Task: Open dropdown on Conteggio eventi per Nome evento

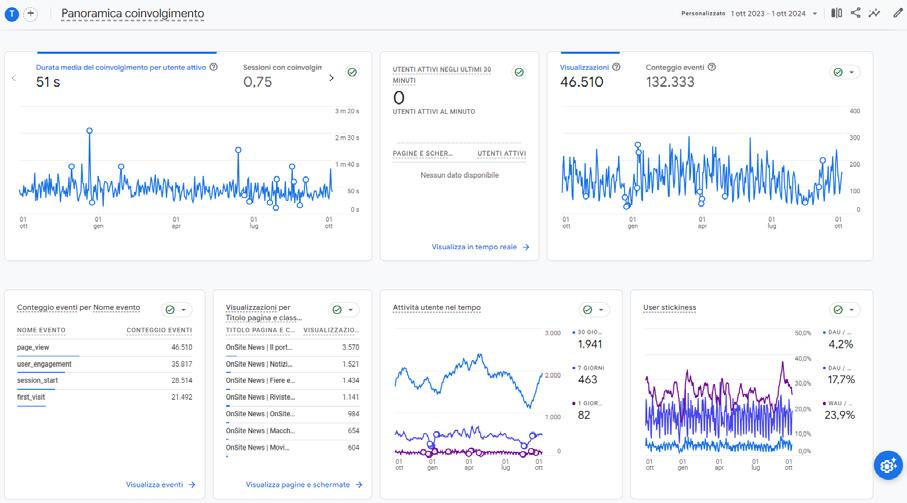Action: (x=184, y=310)
